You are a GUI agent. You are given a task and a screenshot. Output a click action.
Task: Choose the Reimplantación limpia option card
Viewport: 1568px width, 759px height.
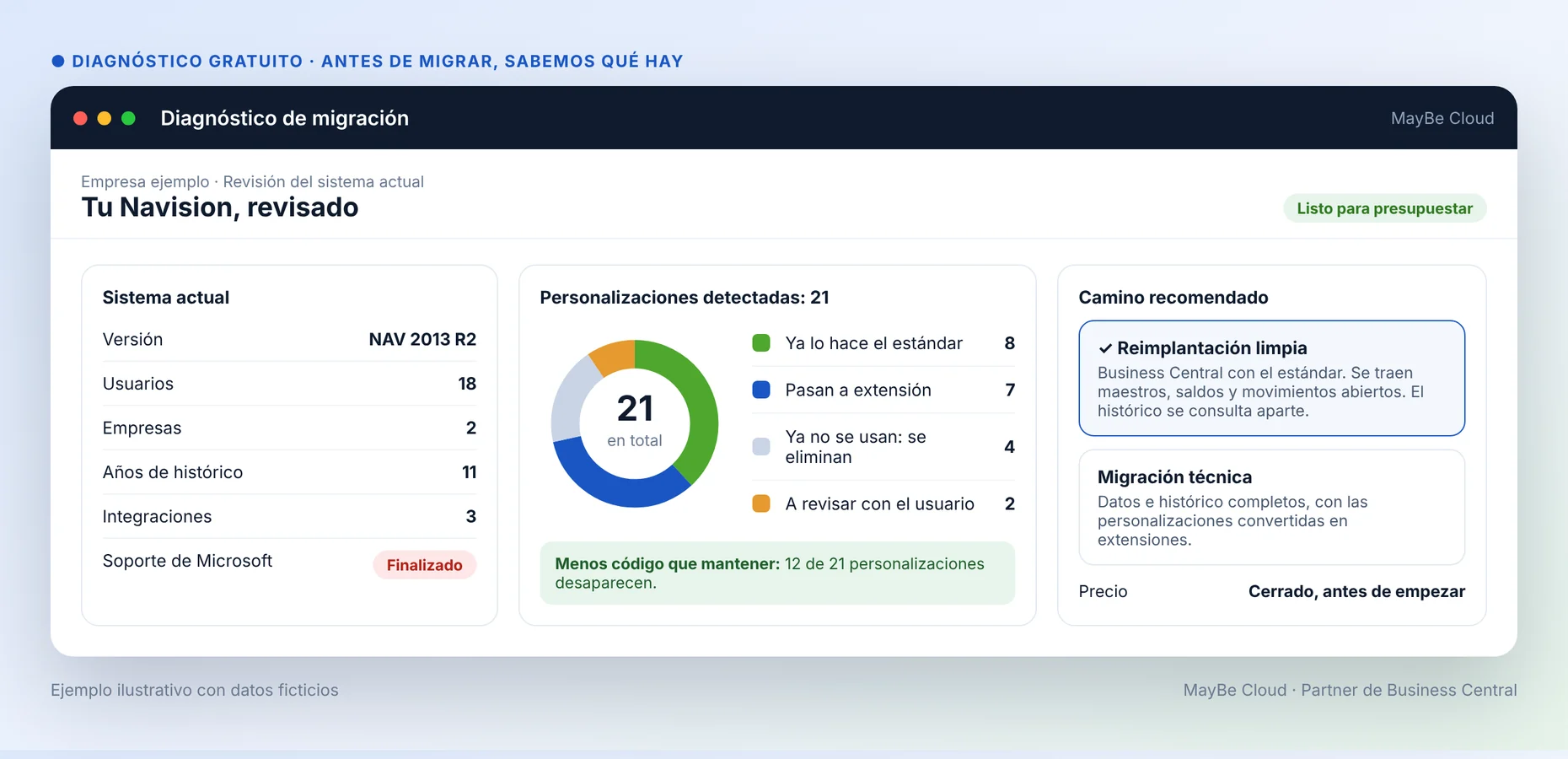coord(1272,378)
